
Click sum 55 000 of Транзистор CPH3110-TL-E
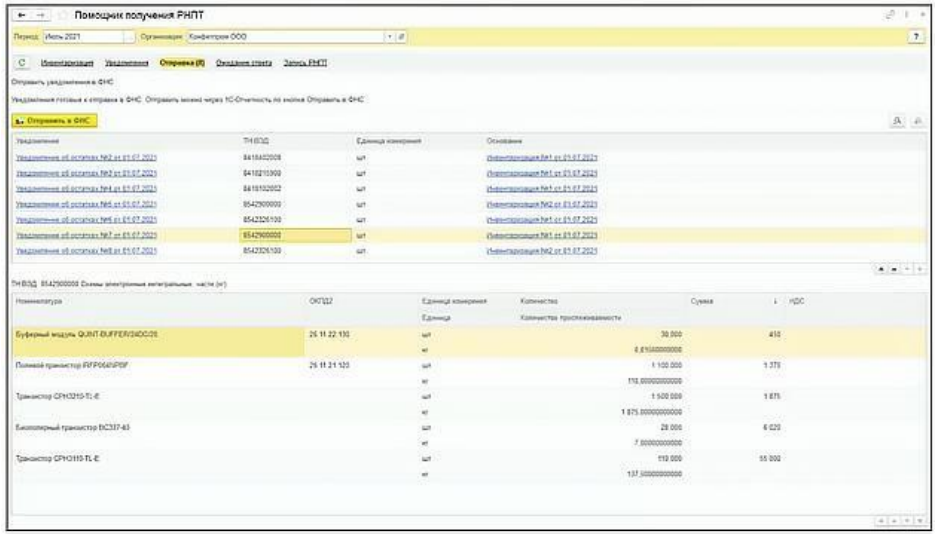770,459
